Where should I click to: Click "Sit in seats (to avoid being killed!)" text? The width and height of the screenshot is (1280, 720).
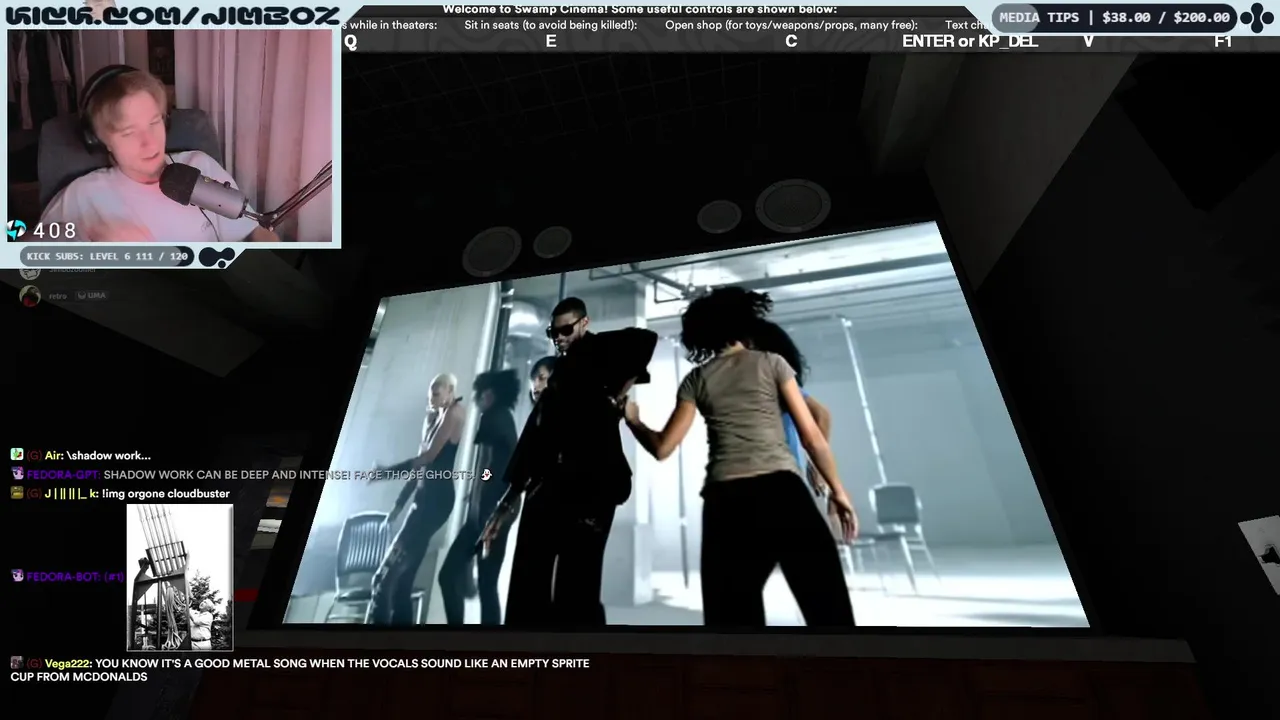click(x=551, y=25)
